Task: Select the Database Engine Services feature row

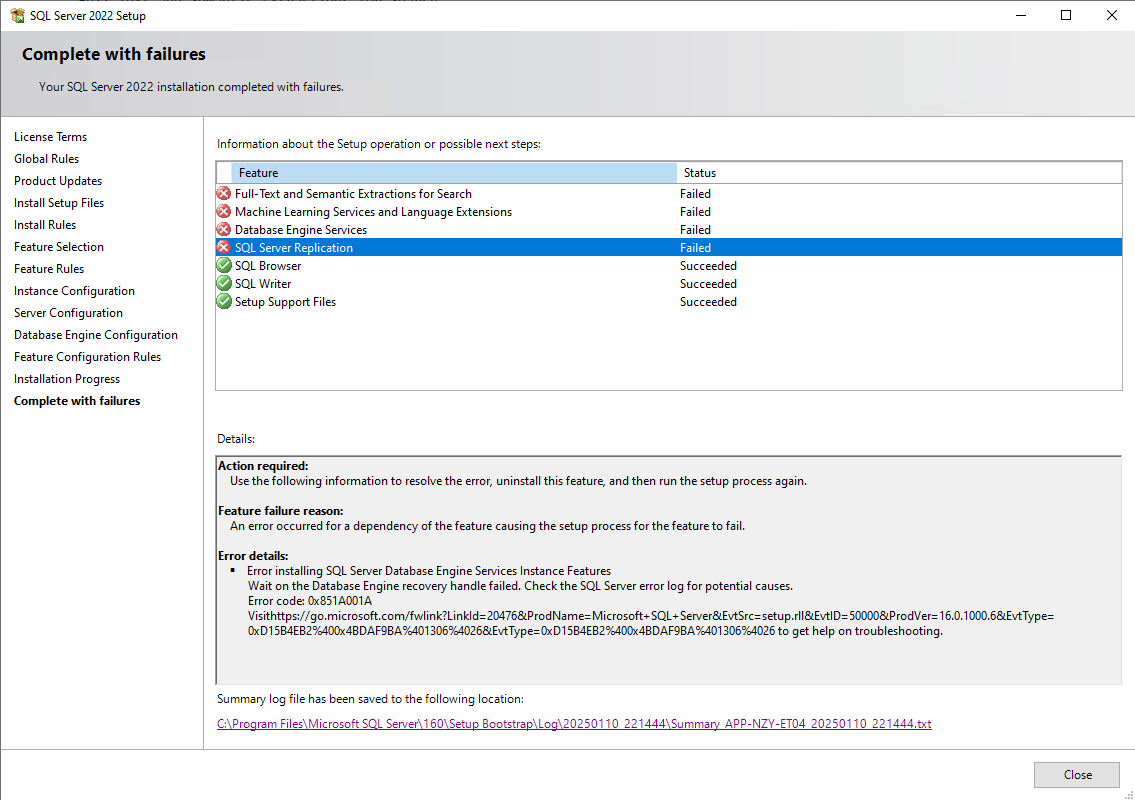Action: (669, 230)
